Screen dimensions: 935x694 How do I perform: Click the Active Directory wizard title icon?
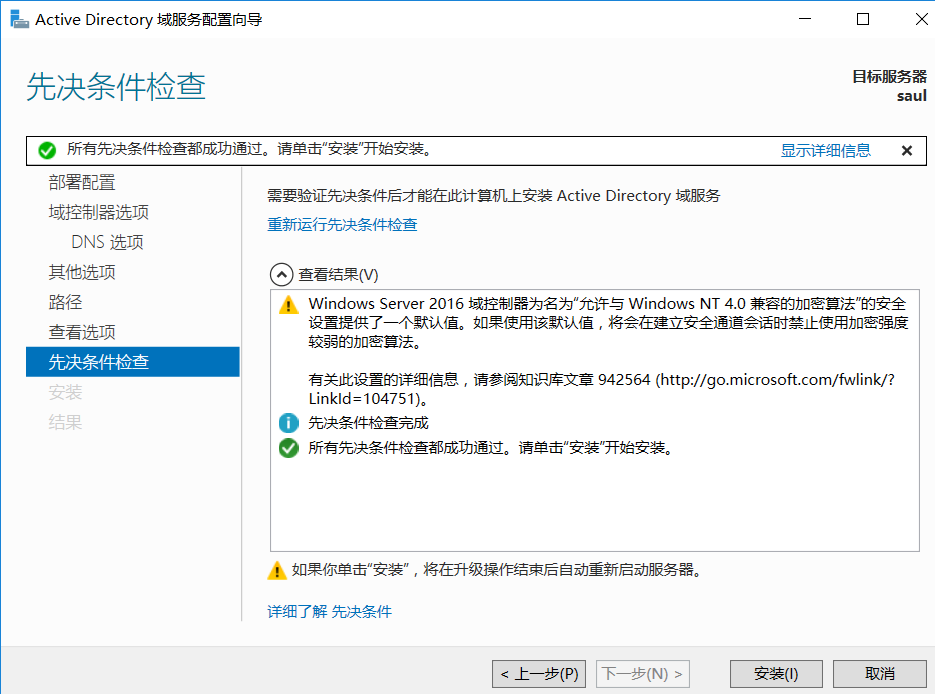[19, 20]
